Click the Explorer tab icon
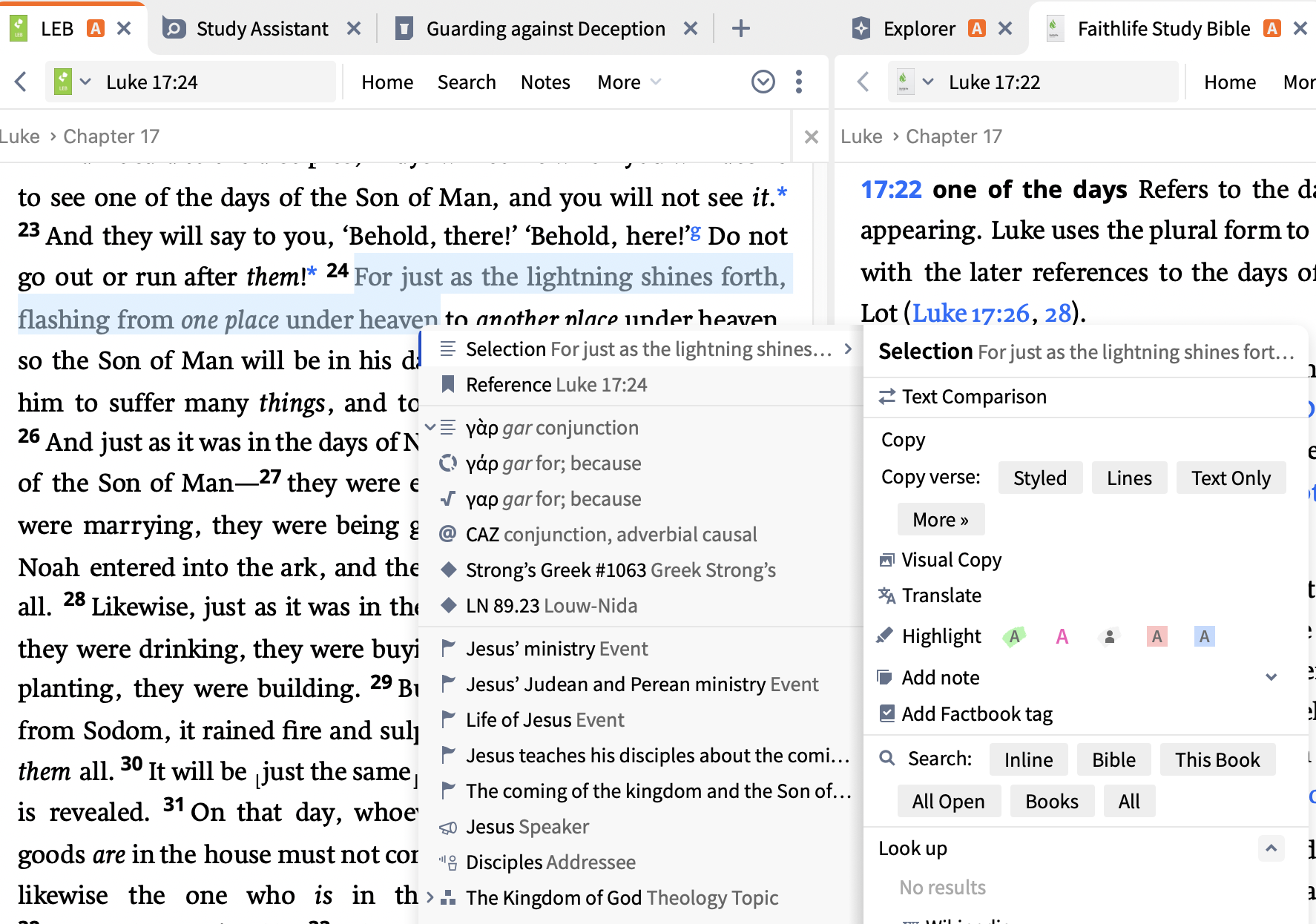1316x924 pixels. (861, 29)
